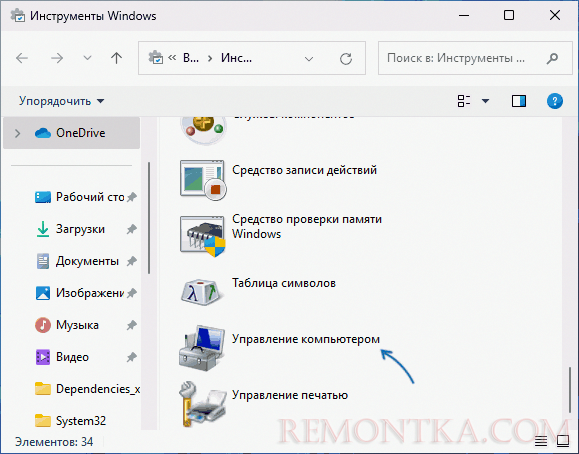This screenshot has height=454, width=579.
Task: Open the Windows Memory Diagnostic chip icon
Action: tap(203, 236)
